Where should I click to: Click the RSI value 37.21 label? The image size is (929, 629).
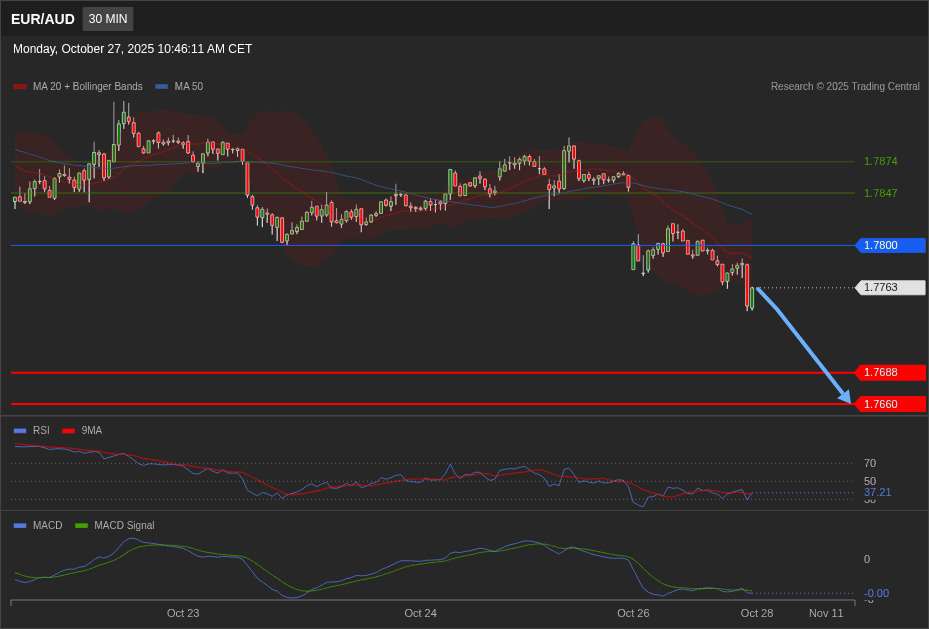[x=877, y=492]
